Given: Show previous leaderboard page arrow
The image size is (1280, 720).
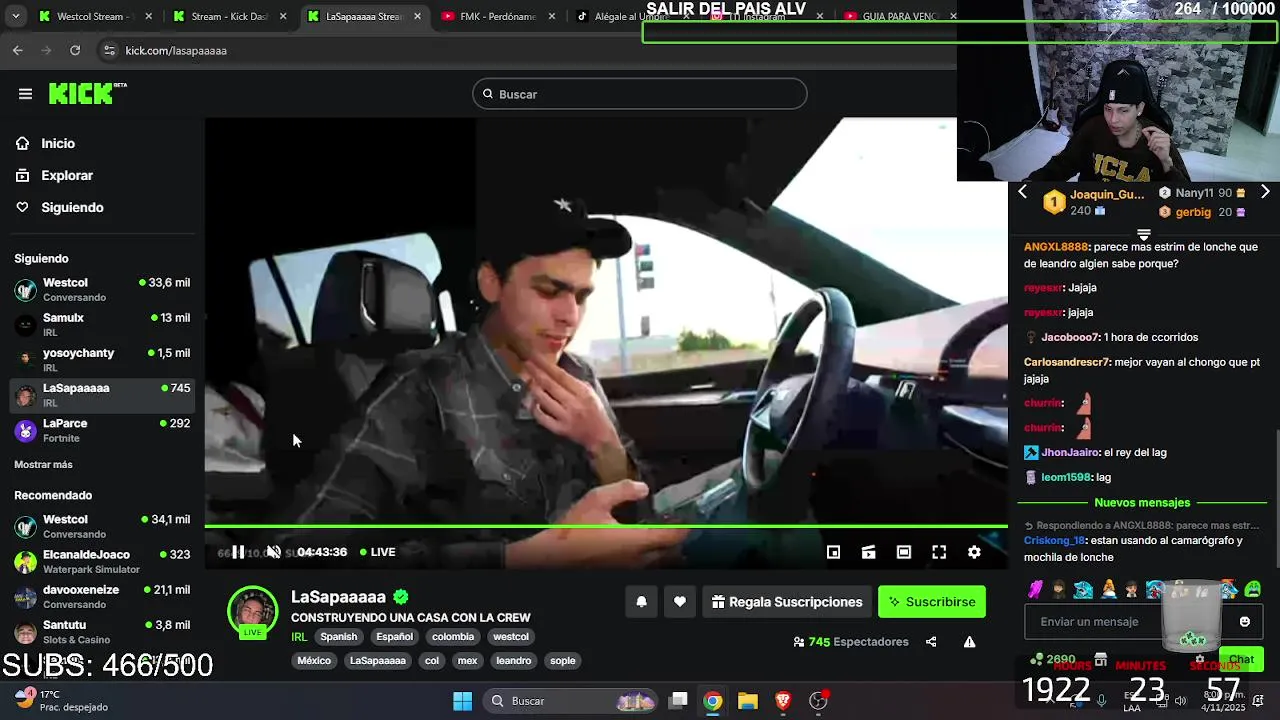Looking at the screenshot, I should tap(1022, 192).
